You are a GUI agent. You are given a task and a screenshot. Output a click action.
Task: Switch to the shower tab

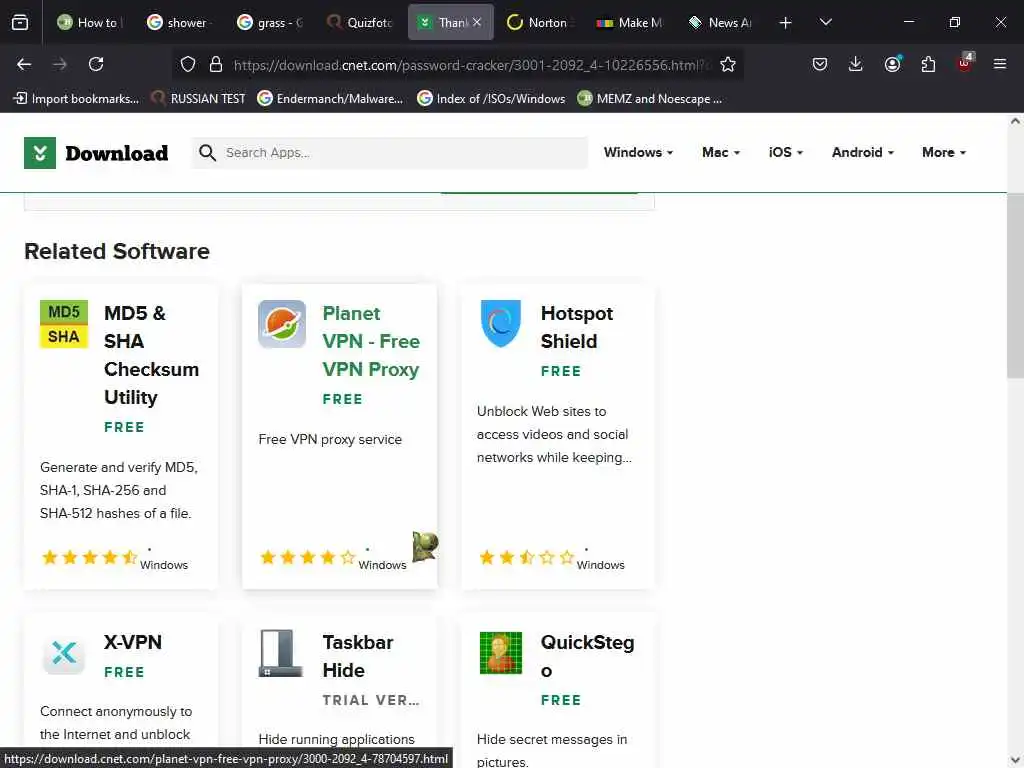pyautogui.click(x=178, y=22)
